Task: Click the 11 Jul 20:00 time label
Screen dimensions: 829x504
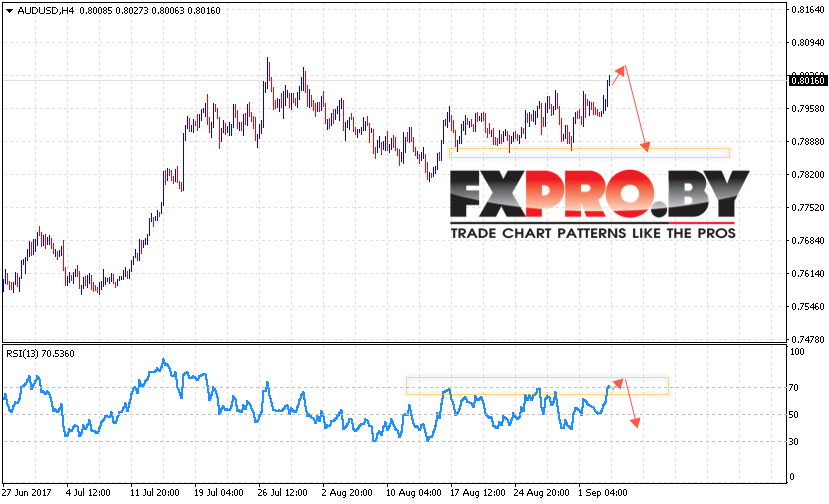Action: 154,492
